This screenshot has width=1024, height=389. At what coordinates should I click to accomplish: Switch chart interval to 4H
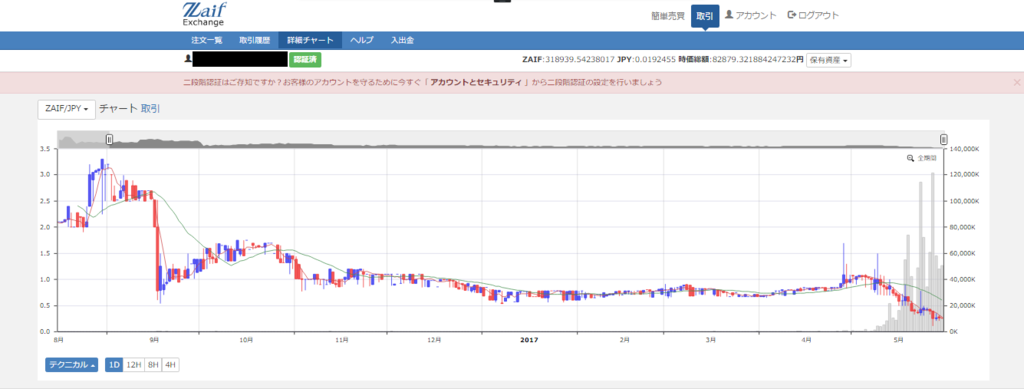click(x=170, y=365)
